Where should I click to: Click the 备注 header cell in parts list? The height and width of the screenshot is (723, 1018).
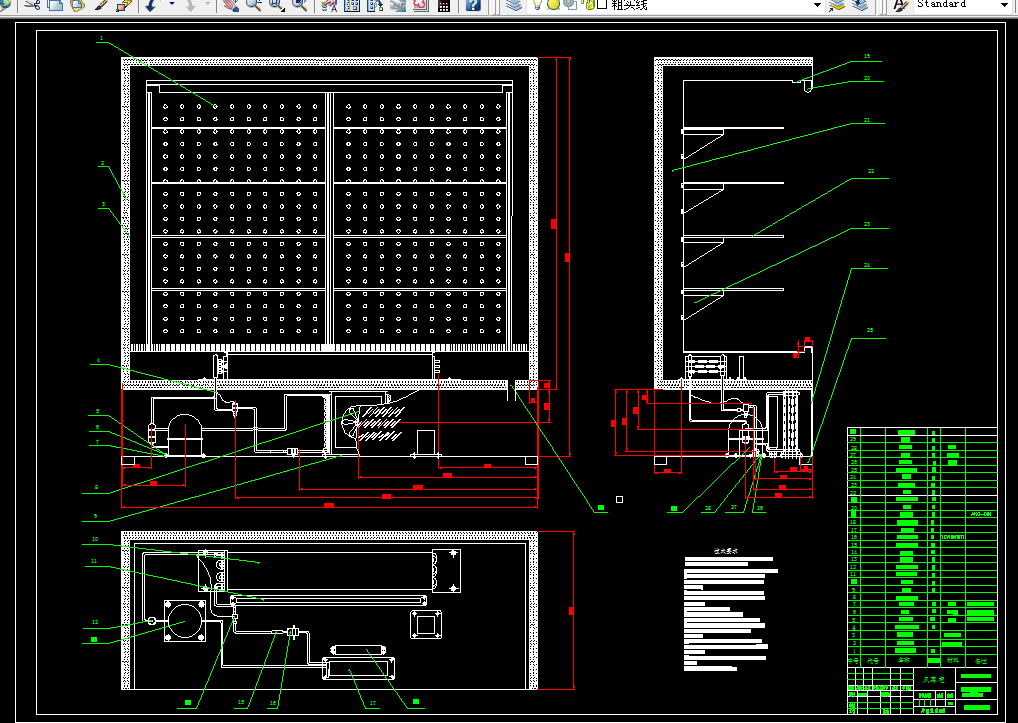point(981,661)
